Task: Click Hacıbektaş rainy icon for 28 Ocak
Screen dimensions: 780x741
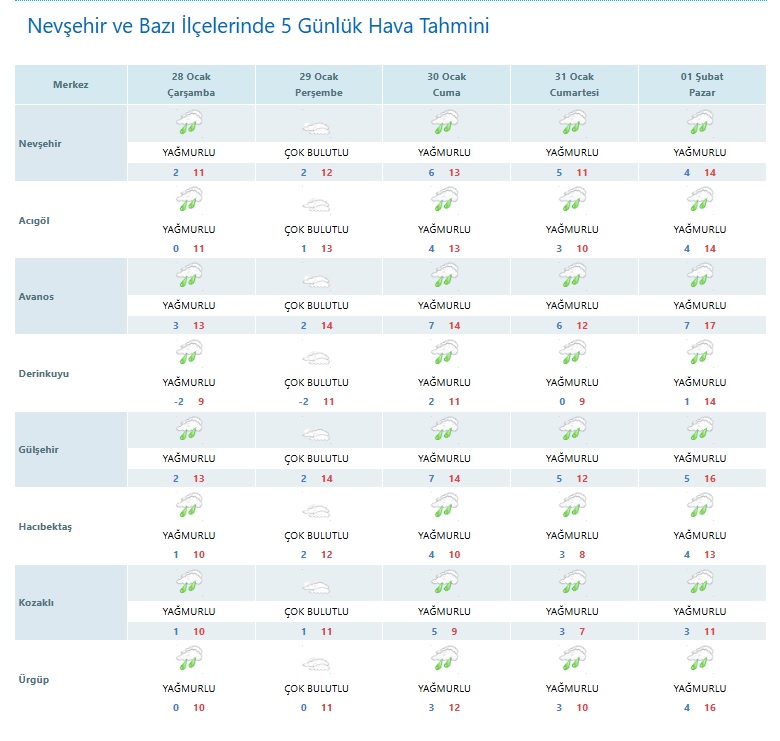Action: tap(189, 508)
